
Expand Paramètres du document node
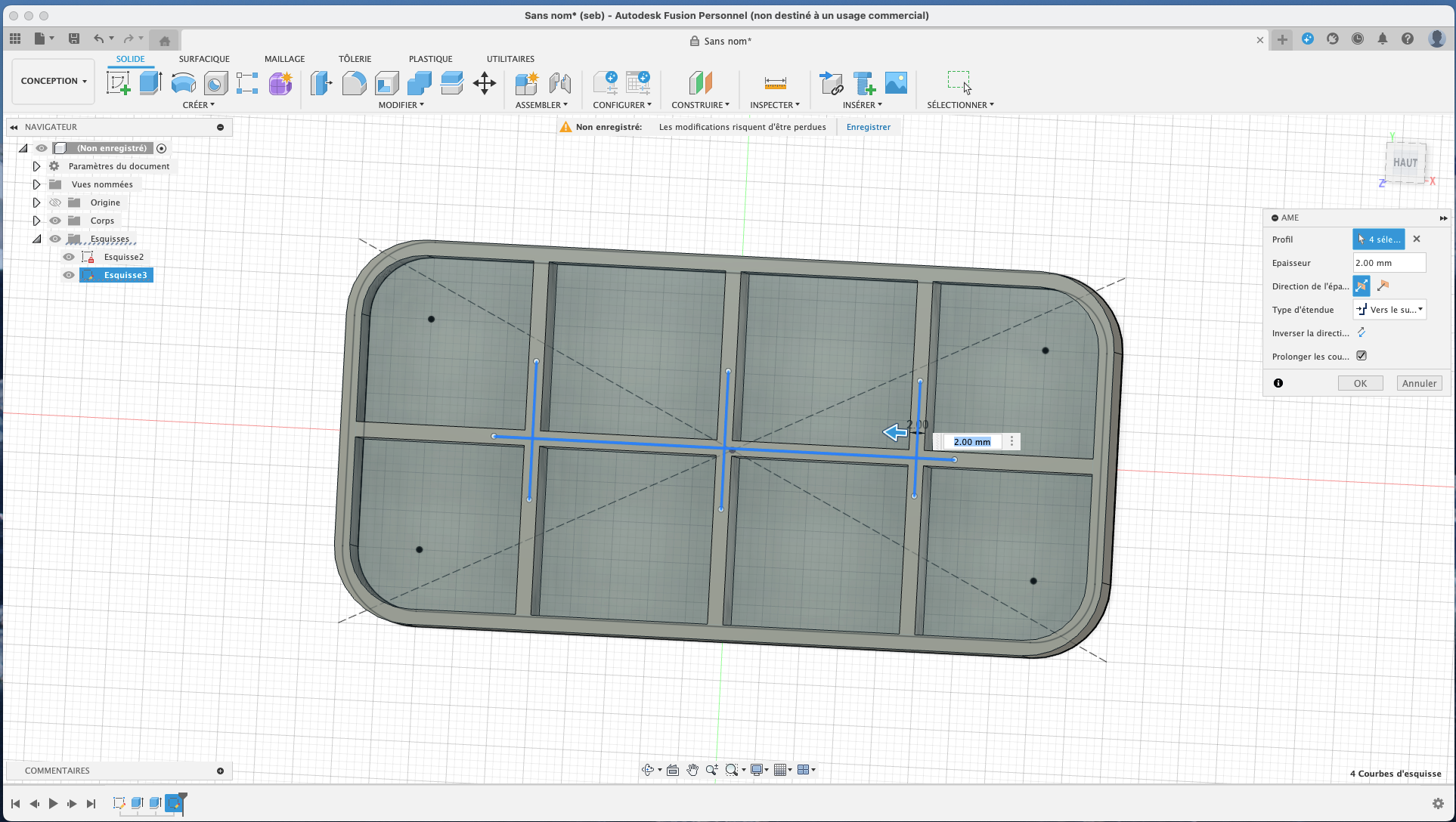click(36, 166)
